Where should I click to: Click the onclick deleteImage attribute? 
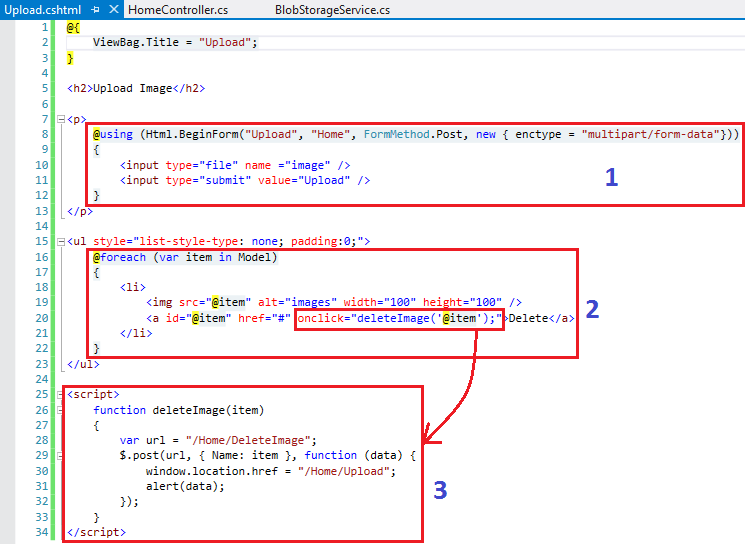400,318
